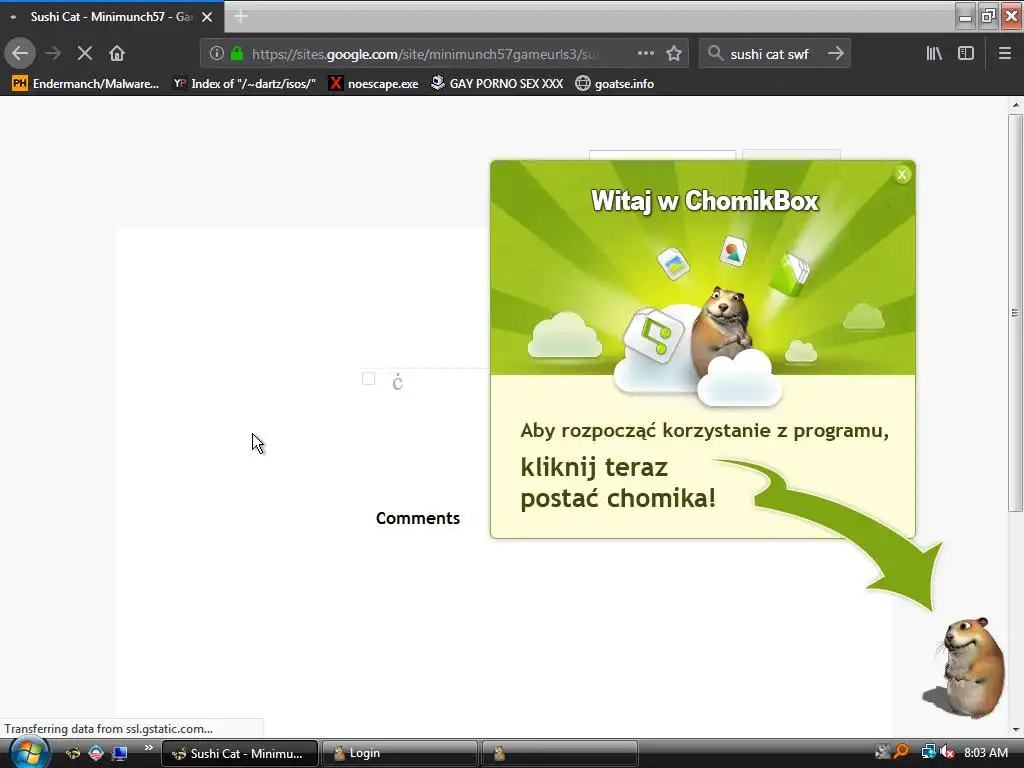This screenshot has height=768, width=1024.
Task: Click the 'Witaj w ChomikBox' title text
Action: coord(705,200)
